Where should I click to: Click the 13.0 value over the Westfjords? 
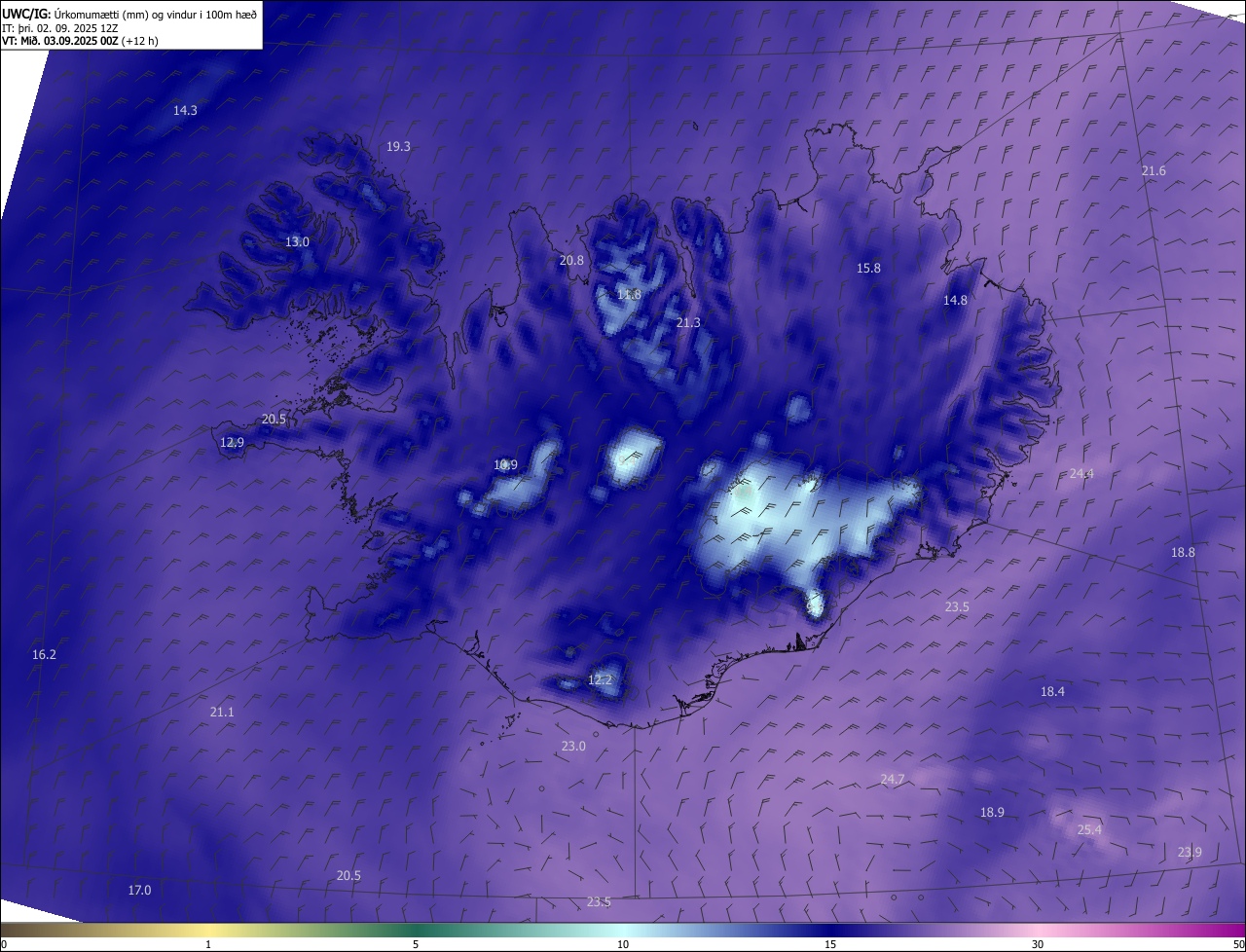(297, 242)
